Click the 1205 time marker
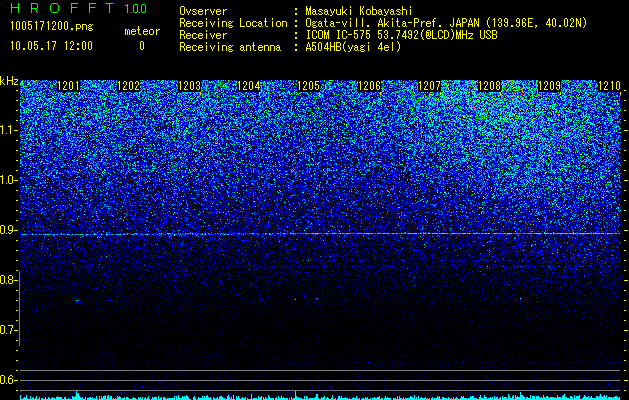 click(308, 86)
